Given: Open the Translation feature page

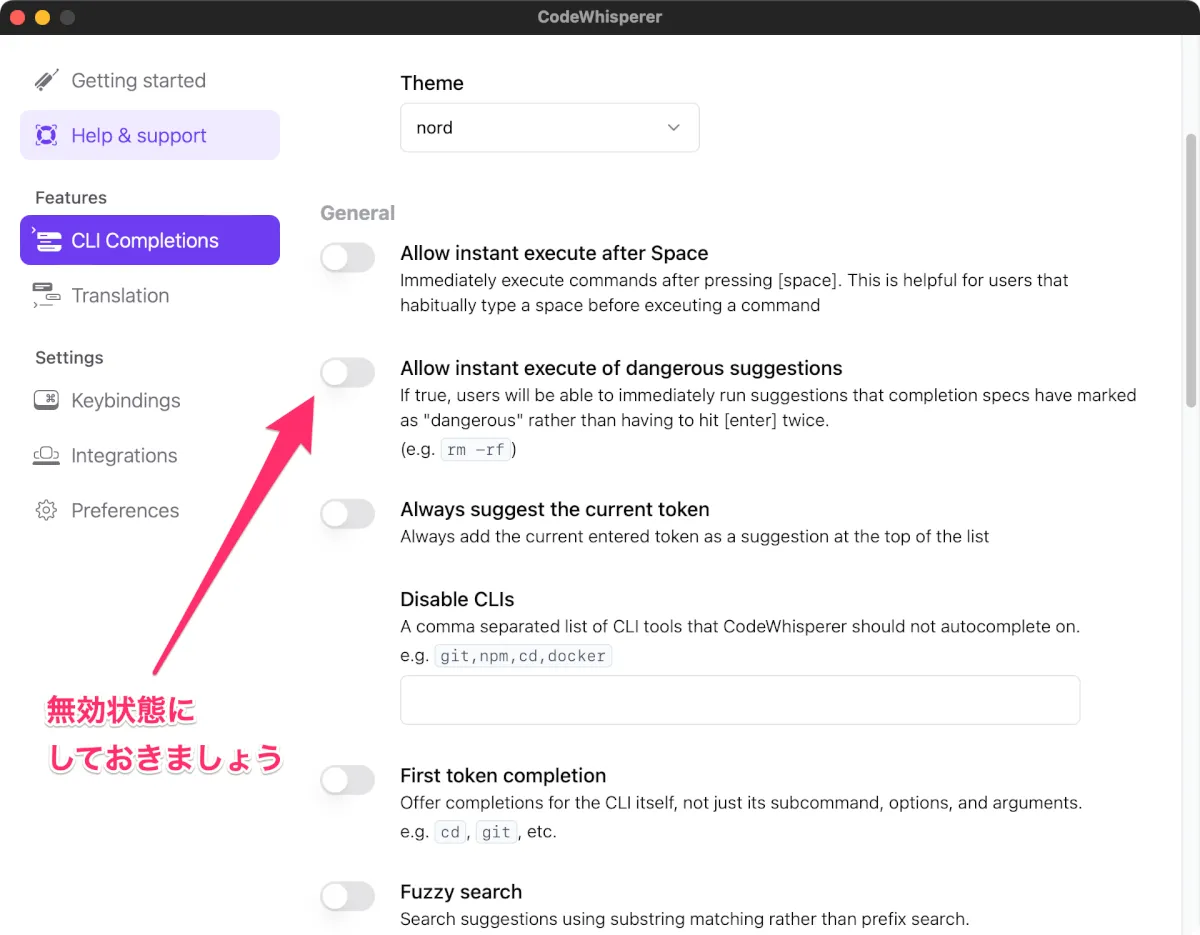Looking at the screenshot, I should (120, 295).
